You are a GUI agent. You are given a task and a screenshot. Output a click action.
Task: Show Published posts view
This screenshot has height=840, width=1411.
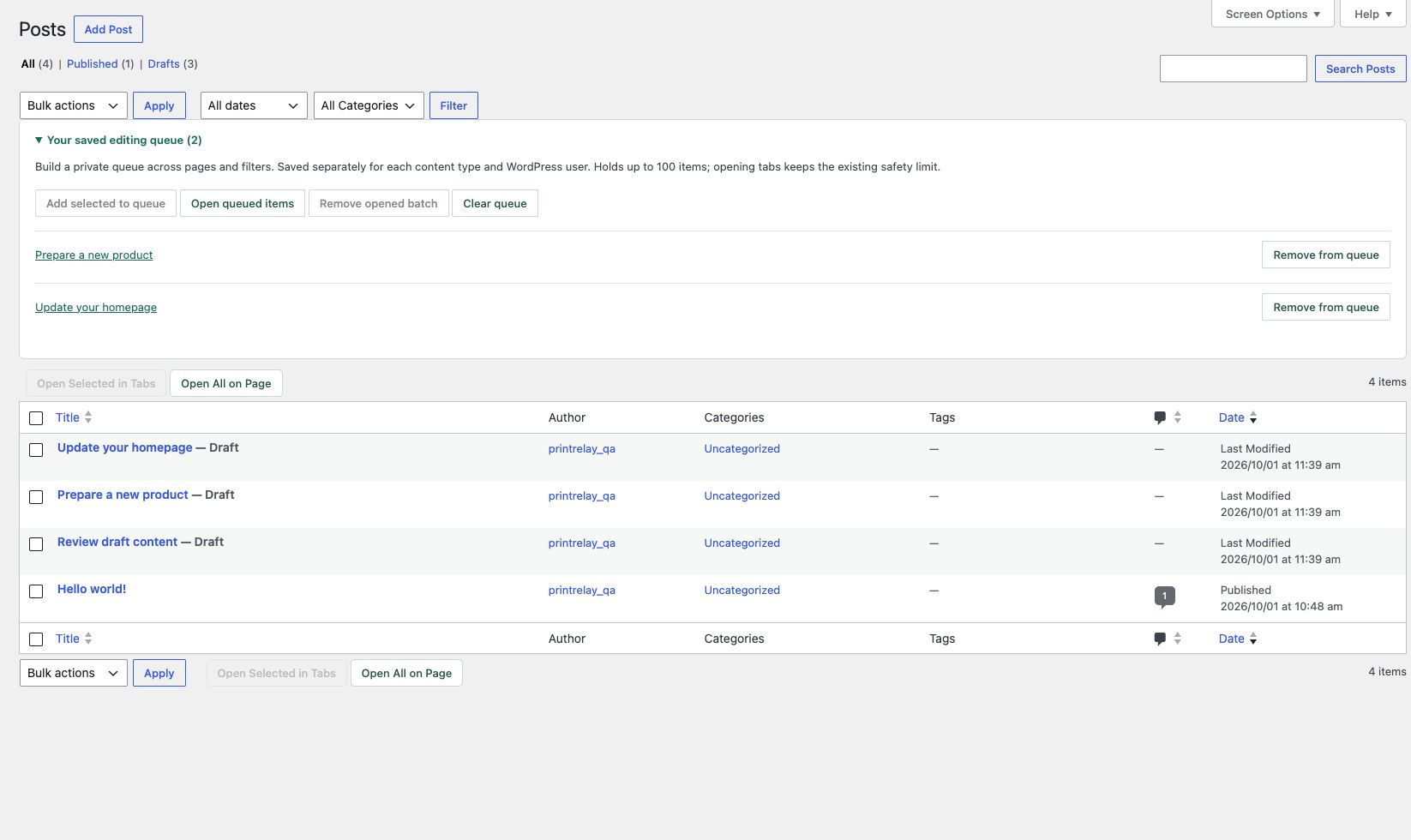92,63
